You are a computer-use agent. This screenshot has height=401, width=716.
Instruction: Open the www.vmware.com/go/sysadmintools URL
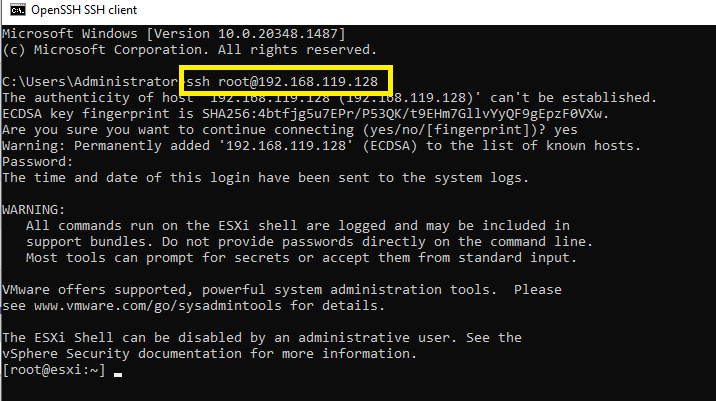[x=158, y=306]
